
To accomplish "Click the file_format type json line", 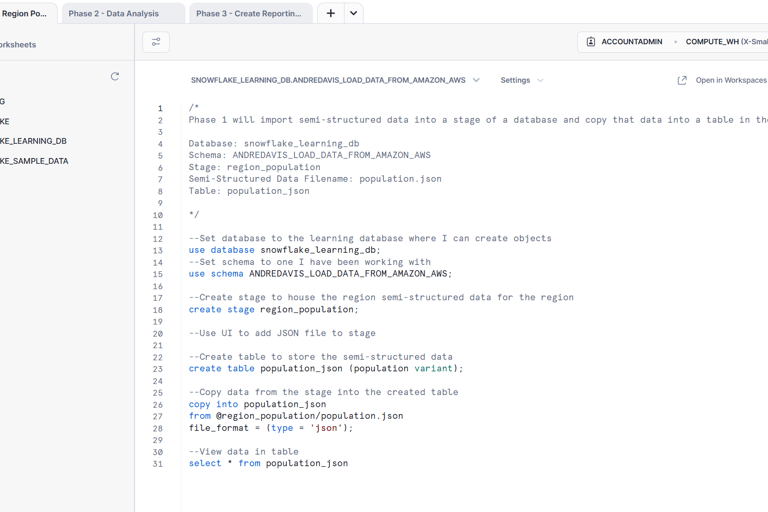I will pyautogui.click(x=271, y=428).
